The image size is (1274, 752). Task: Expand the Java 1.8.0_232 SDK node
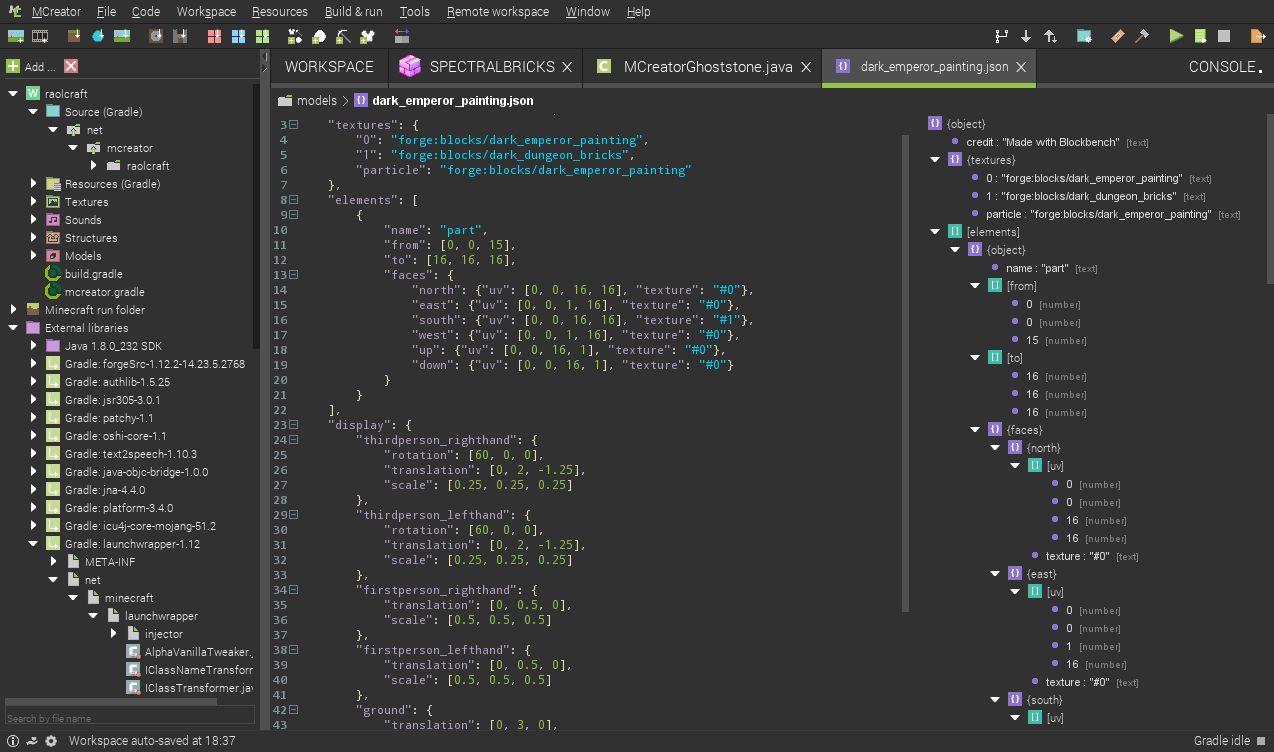point(33,346)
